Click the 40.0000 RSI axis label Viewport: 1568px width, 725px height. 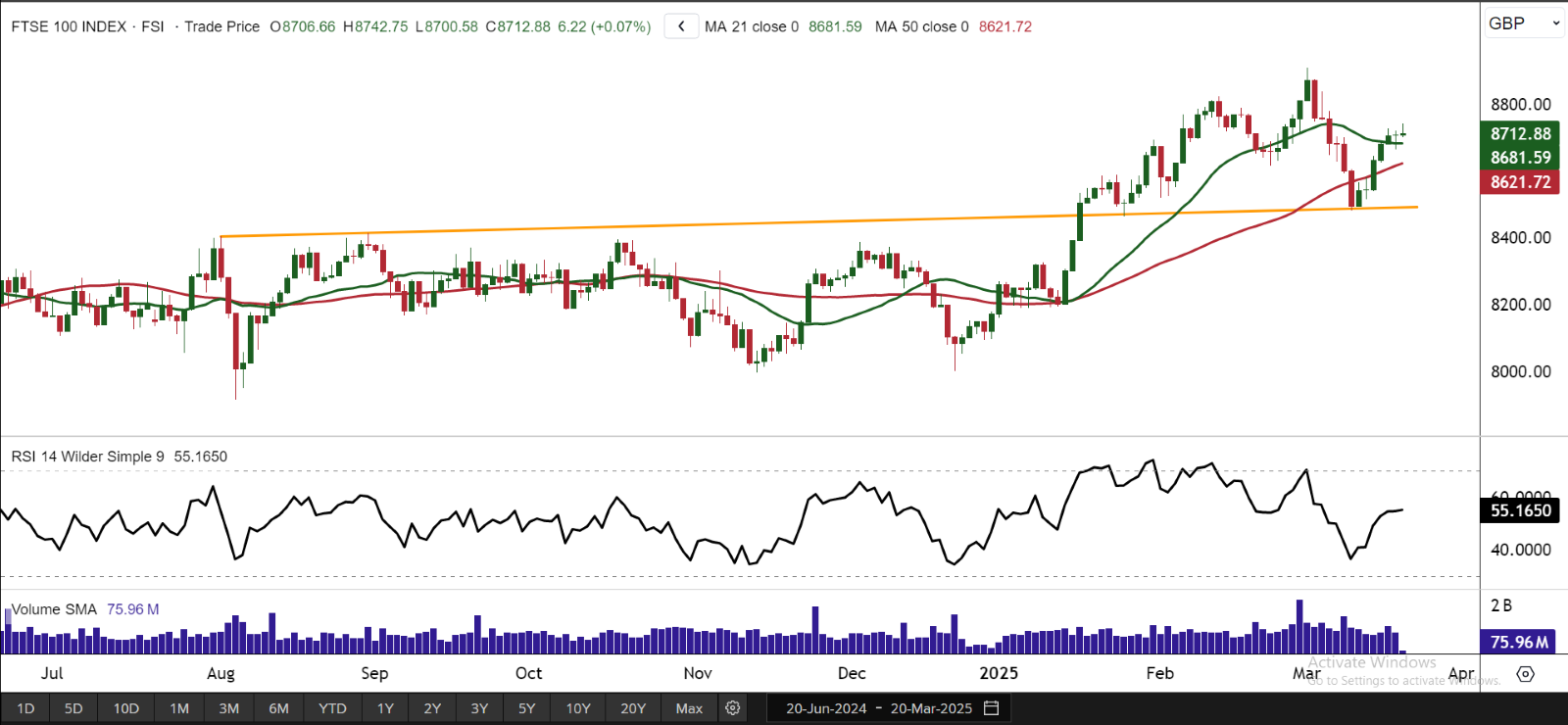tap(1521, 550)
